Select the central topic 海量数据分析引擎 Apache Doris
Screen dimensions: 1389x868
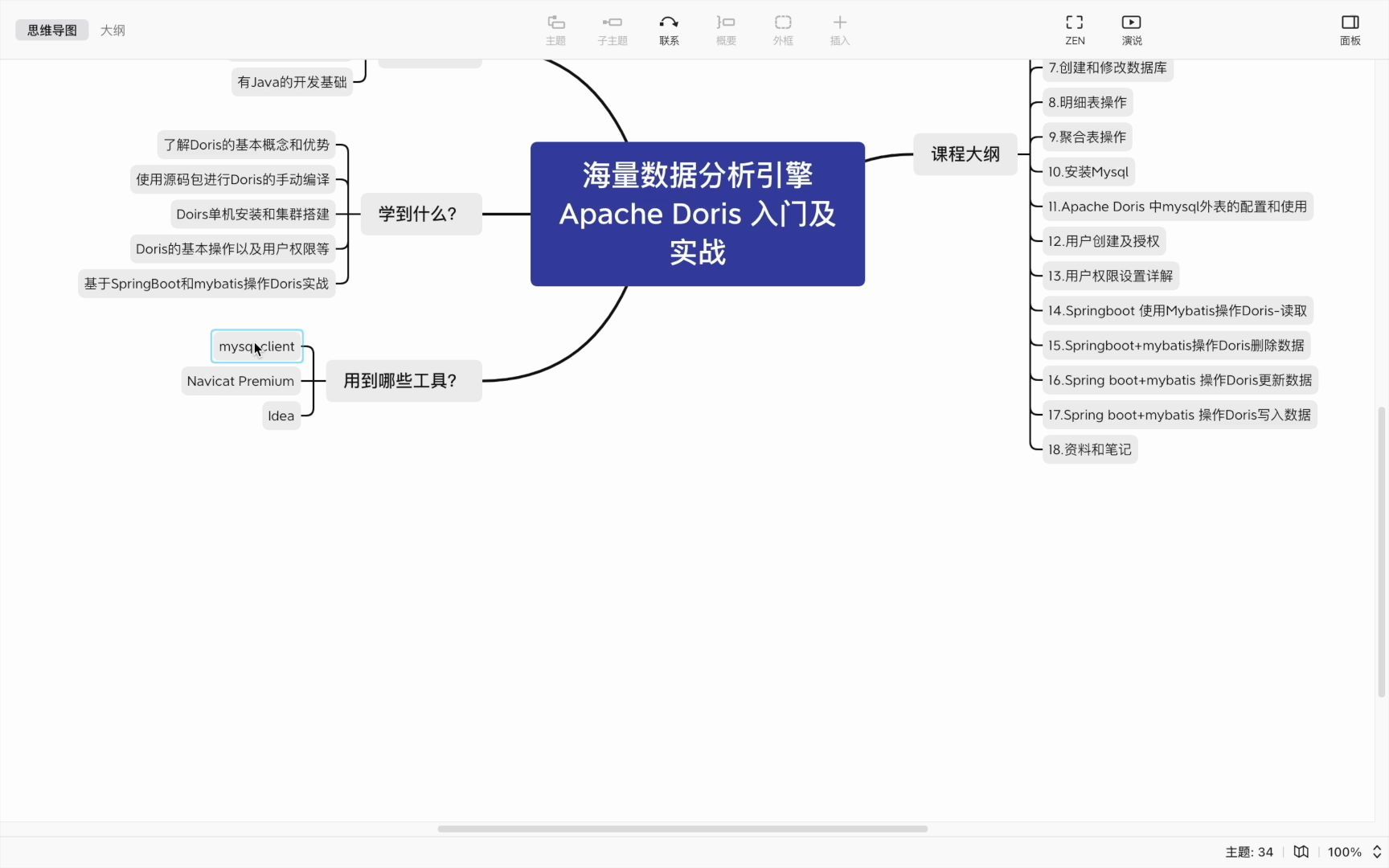pyautogui.click(x=698, y=214)
